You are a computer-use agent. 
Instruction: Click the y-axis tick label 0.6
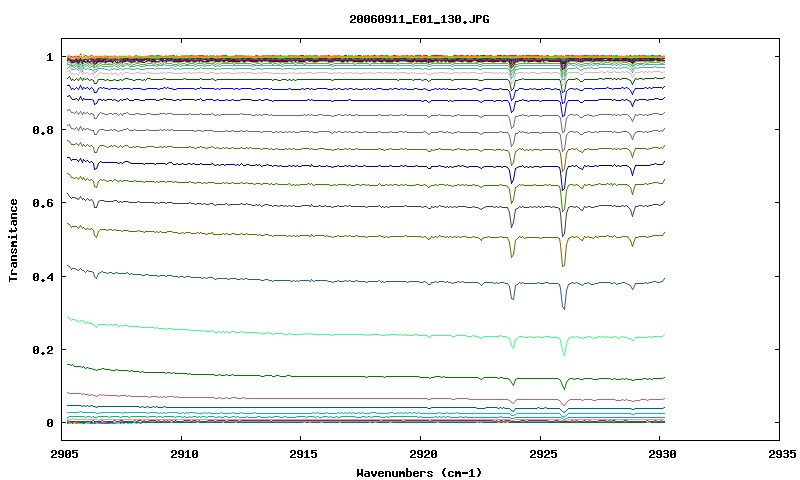(43, 203)
